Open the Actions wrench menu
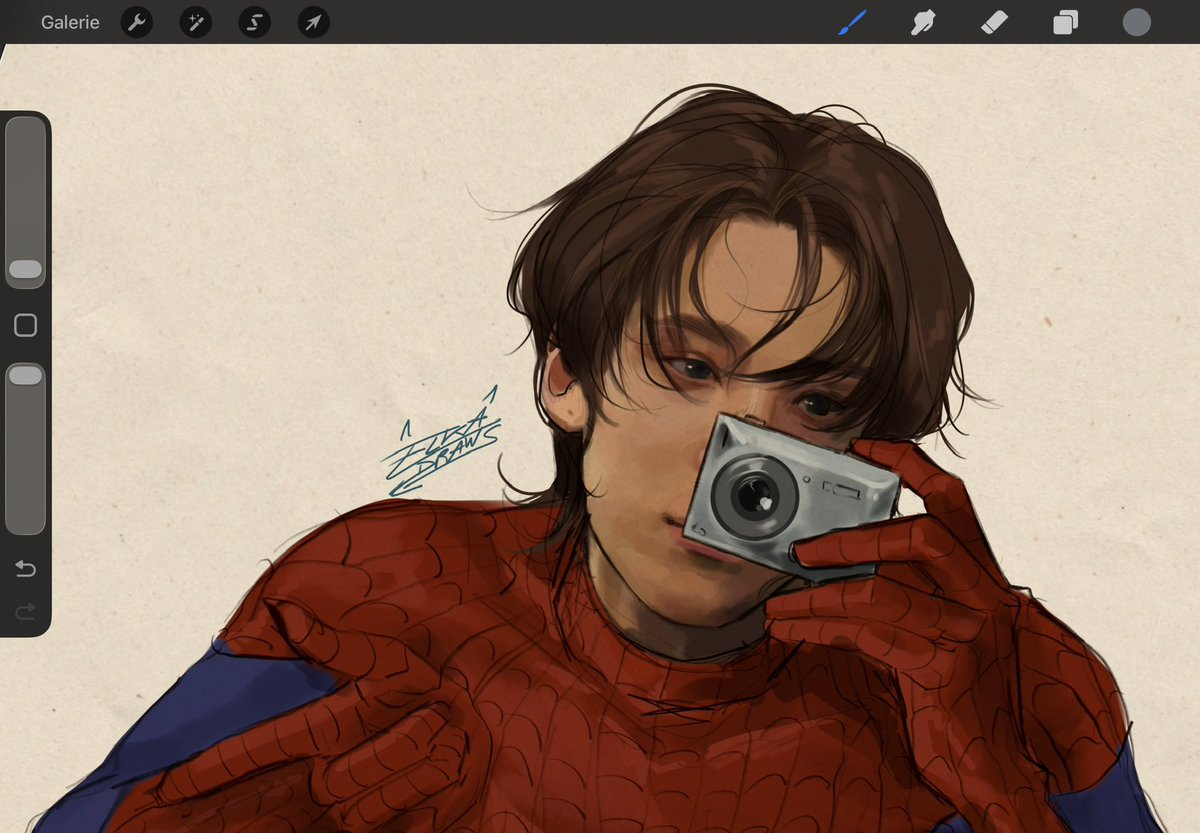This screenshot has height=833, width=1200. [137, 22]
